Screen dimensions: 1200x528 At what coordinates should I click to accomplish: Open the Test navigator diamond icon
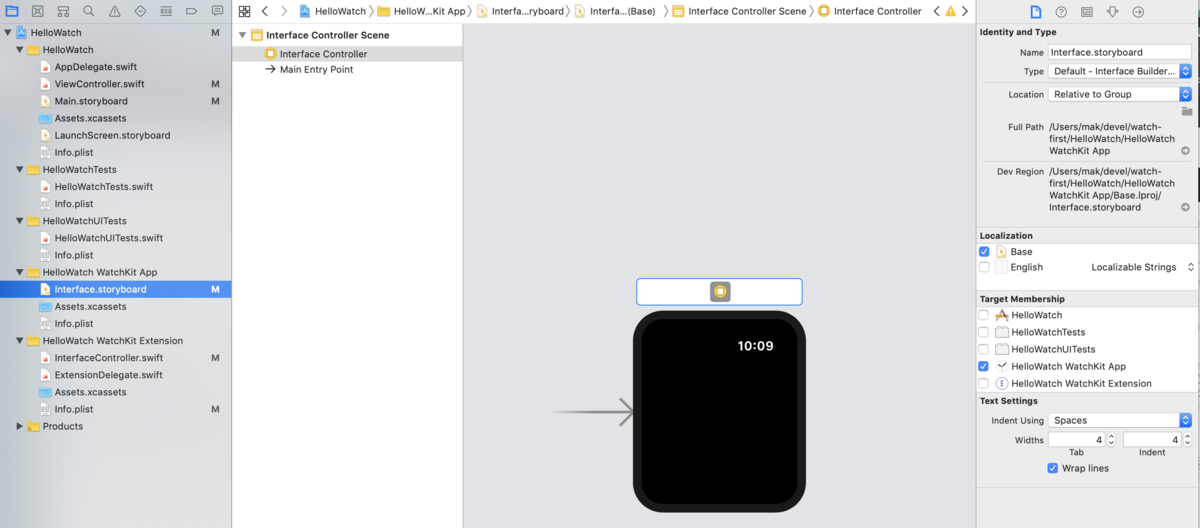[140, 11]
